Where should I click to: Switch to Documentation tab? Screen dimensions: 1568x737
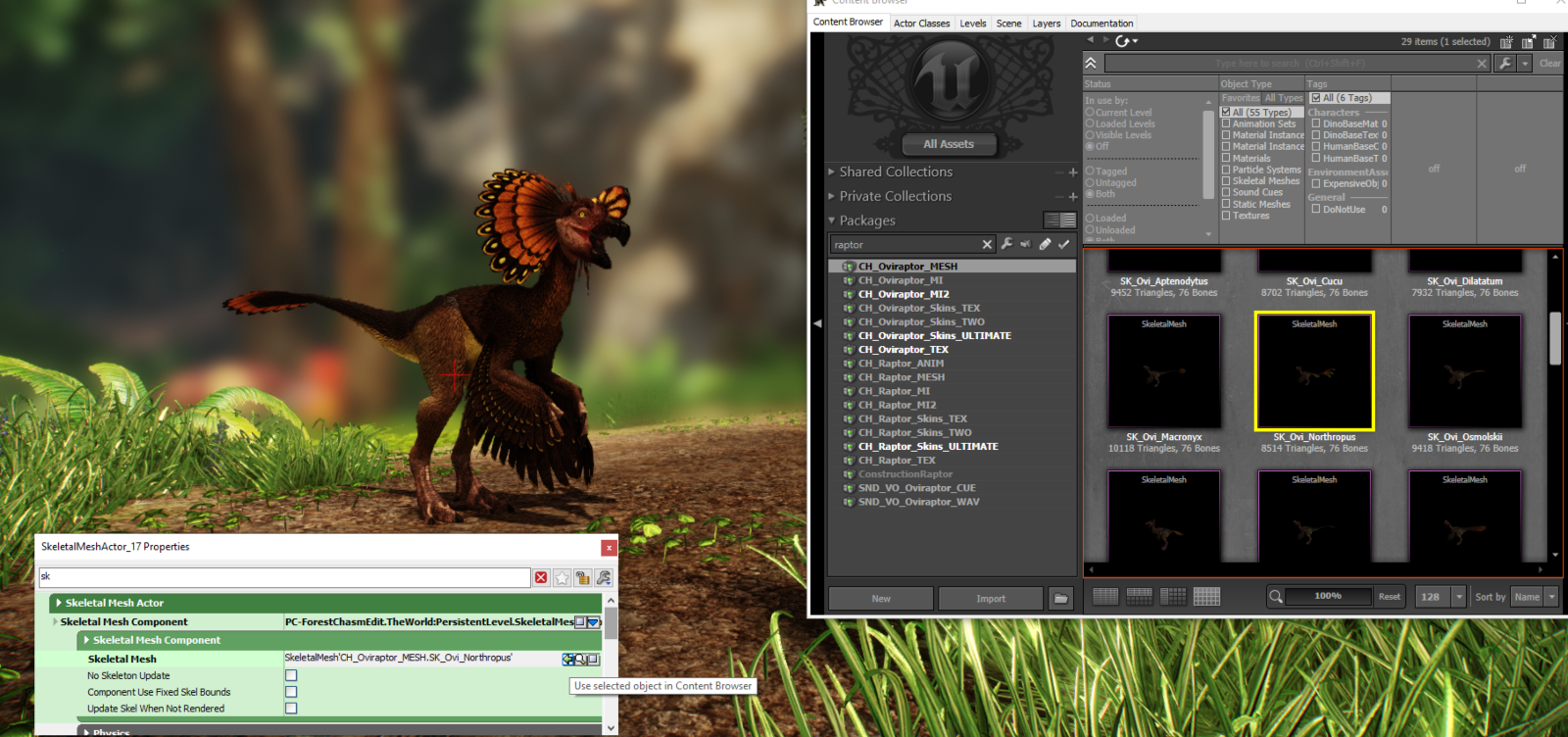[x=1102, y=24]
